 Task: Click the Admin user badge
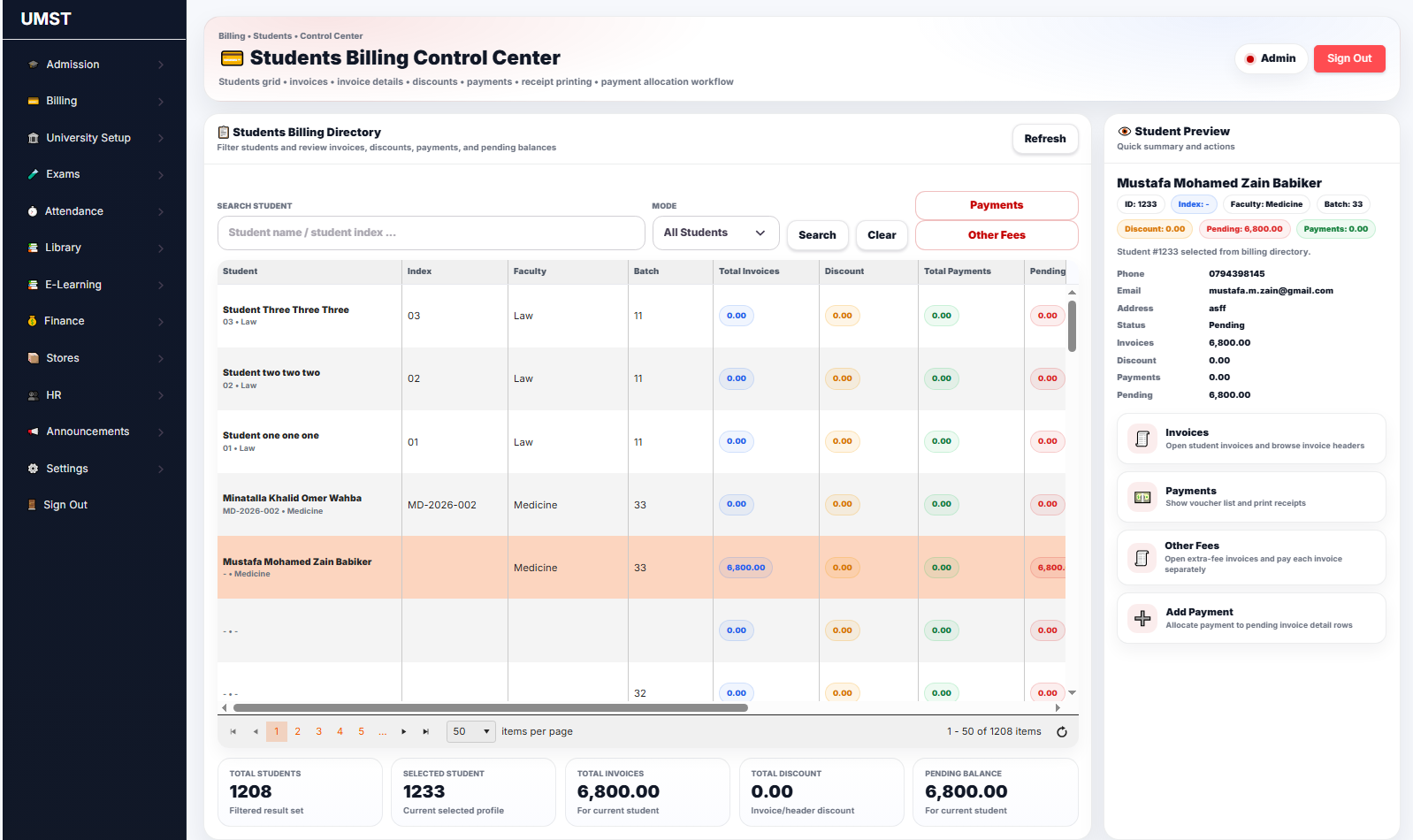(x=1271, y=58)
